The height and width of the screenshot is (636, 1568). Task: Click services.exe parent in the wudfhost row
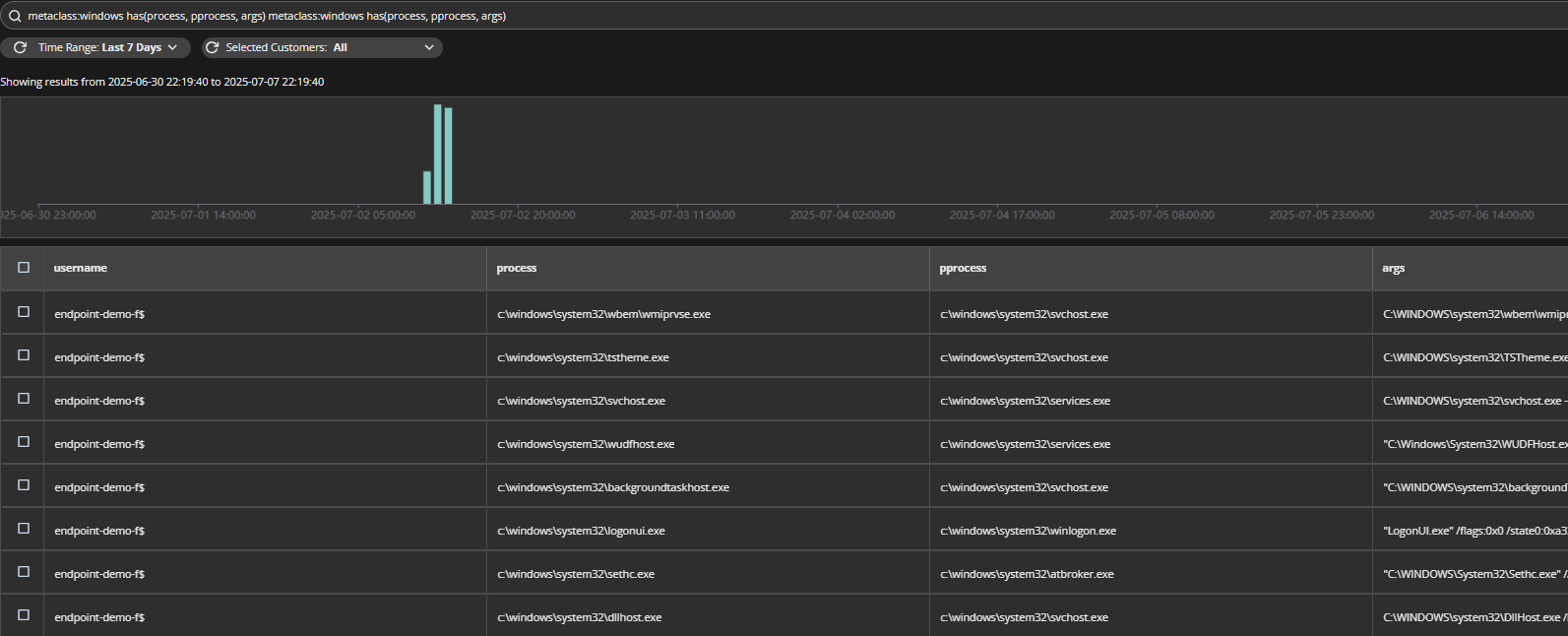pyautogui.click(x=1151, y=444)
